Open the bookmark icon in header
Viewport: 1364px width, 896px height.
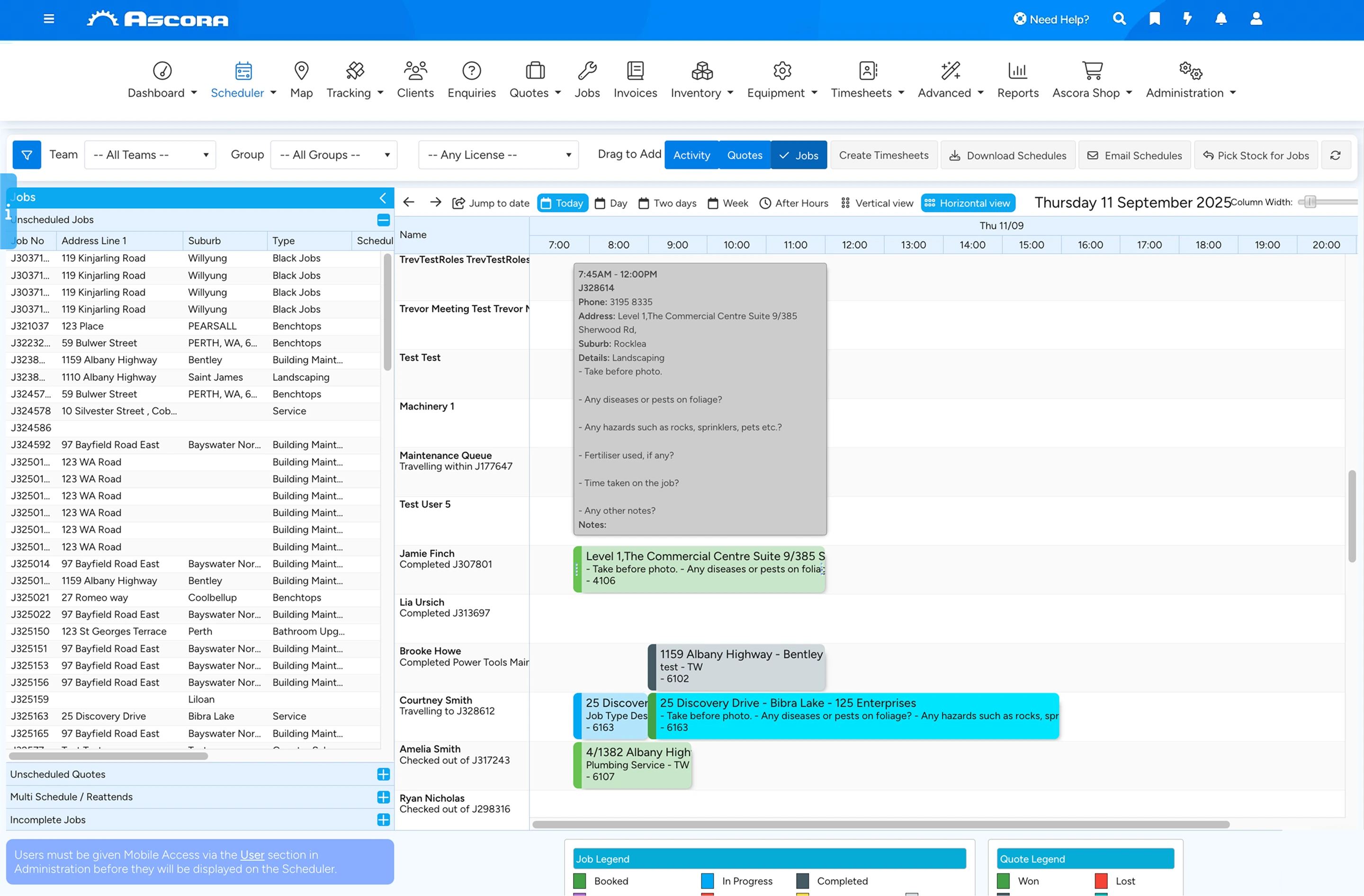1154,19
